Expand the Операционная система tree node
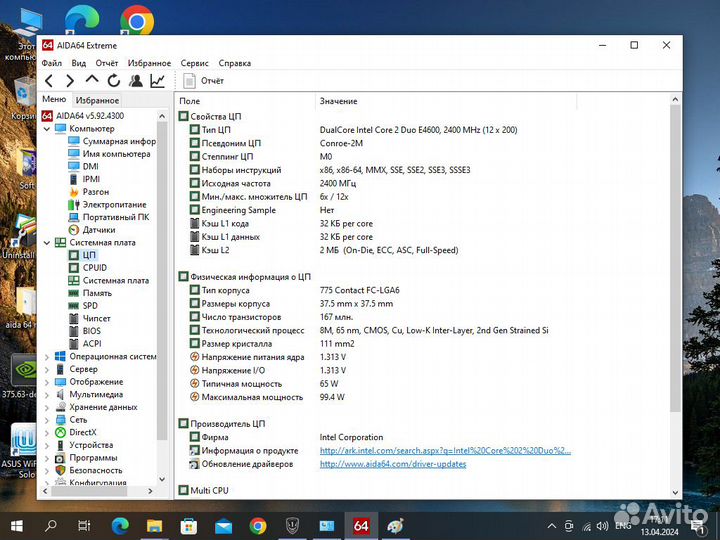The image size is (720, 540). pos(46,357)
